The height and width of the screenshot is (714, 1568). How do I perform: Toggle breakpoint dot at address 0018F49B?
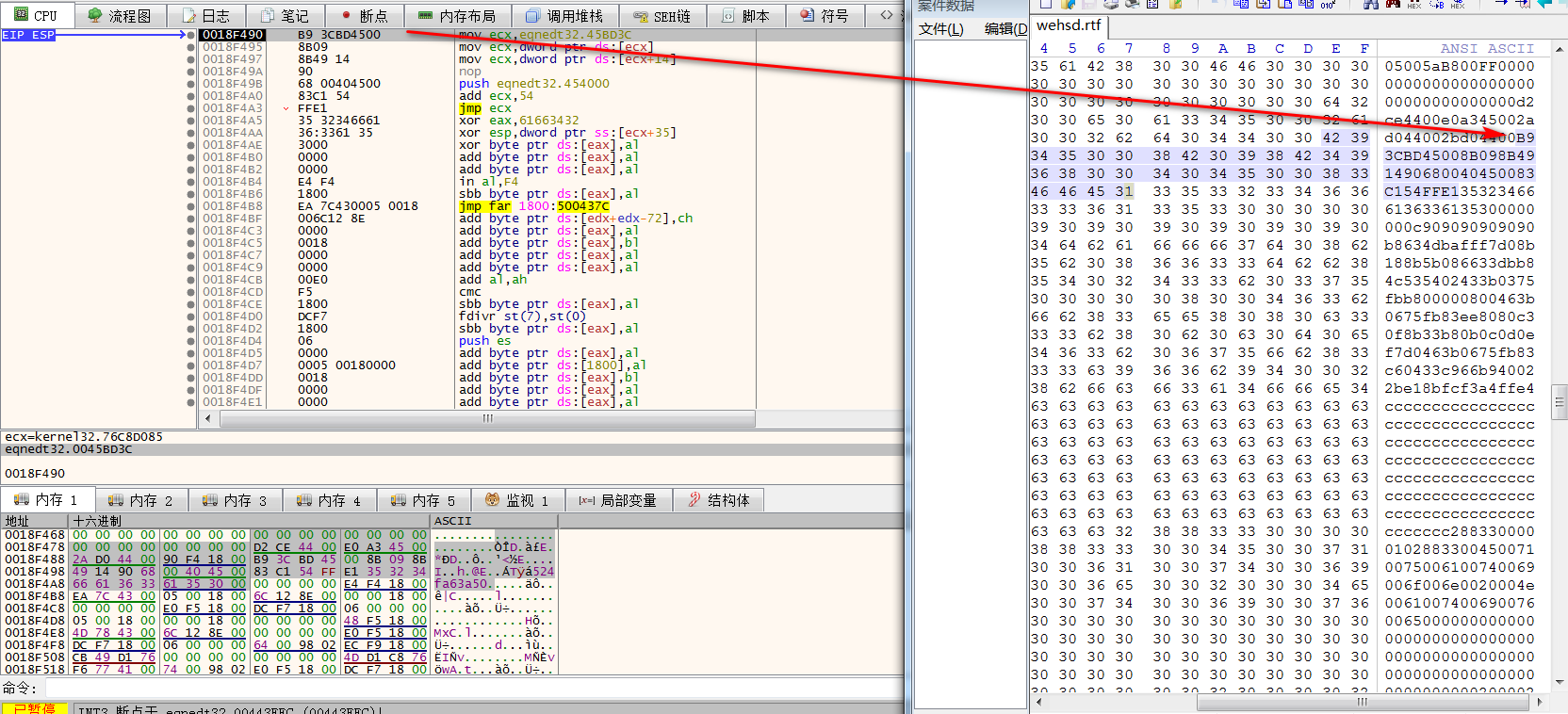(191, 84)
